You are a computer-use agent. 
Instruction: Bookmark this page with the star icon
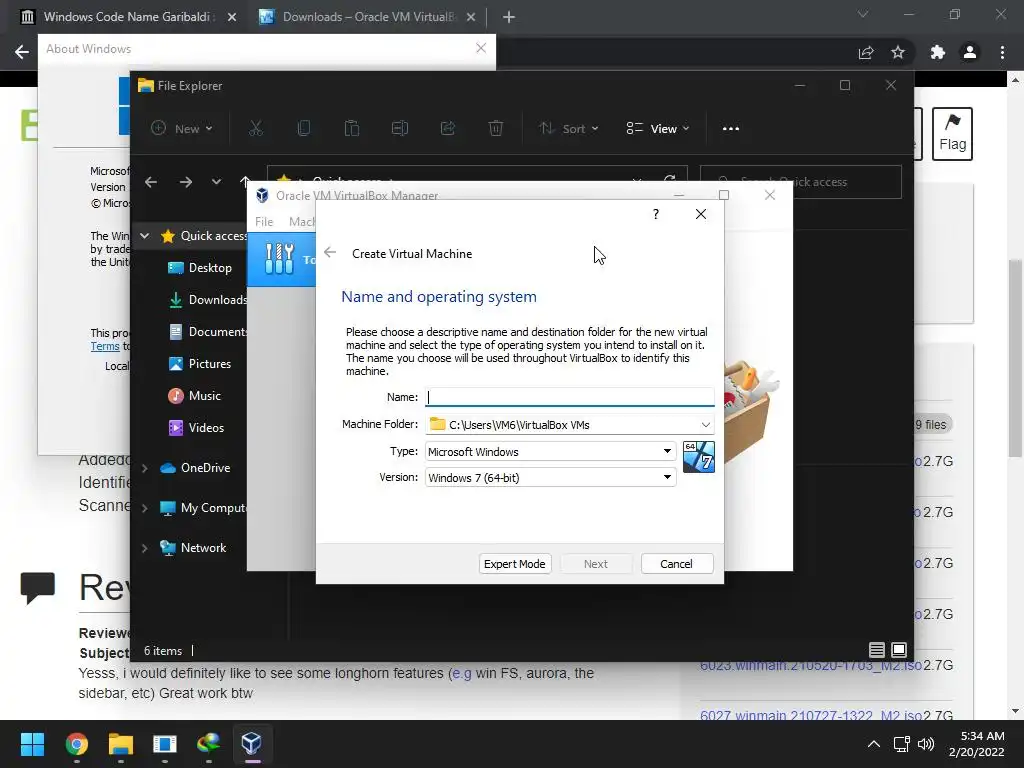tap(898, 52)
